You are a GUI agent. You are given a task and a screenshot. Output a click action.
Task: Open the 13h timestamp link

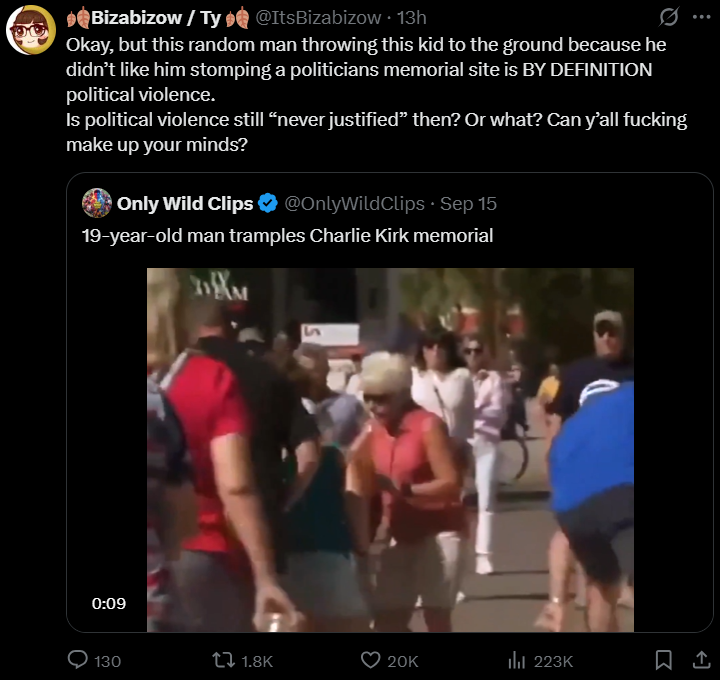pos(411,18)
